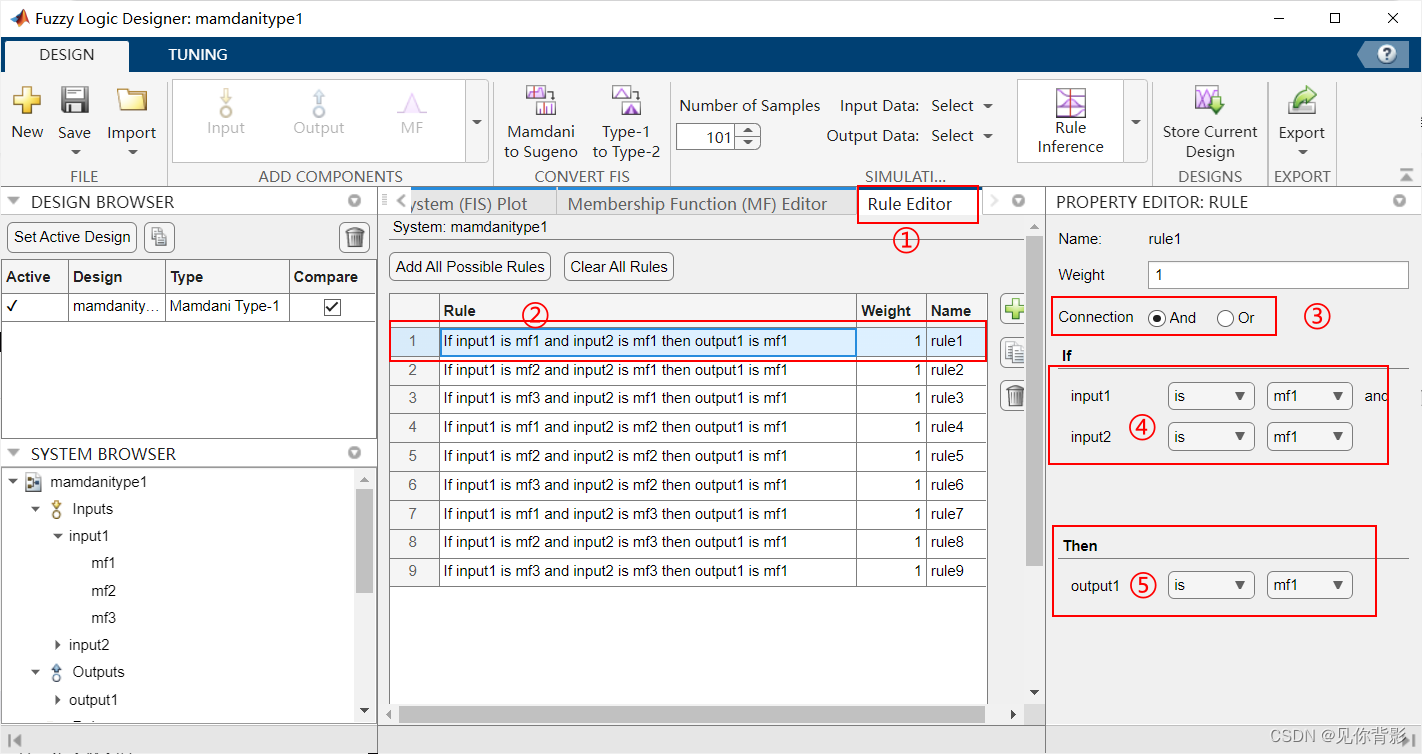The image size is (1422, 754).
Task: Click the Number of Samples value field
Action: click(x=708, y=137)
